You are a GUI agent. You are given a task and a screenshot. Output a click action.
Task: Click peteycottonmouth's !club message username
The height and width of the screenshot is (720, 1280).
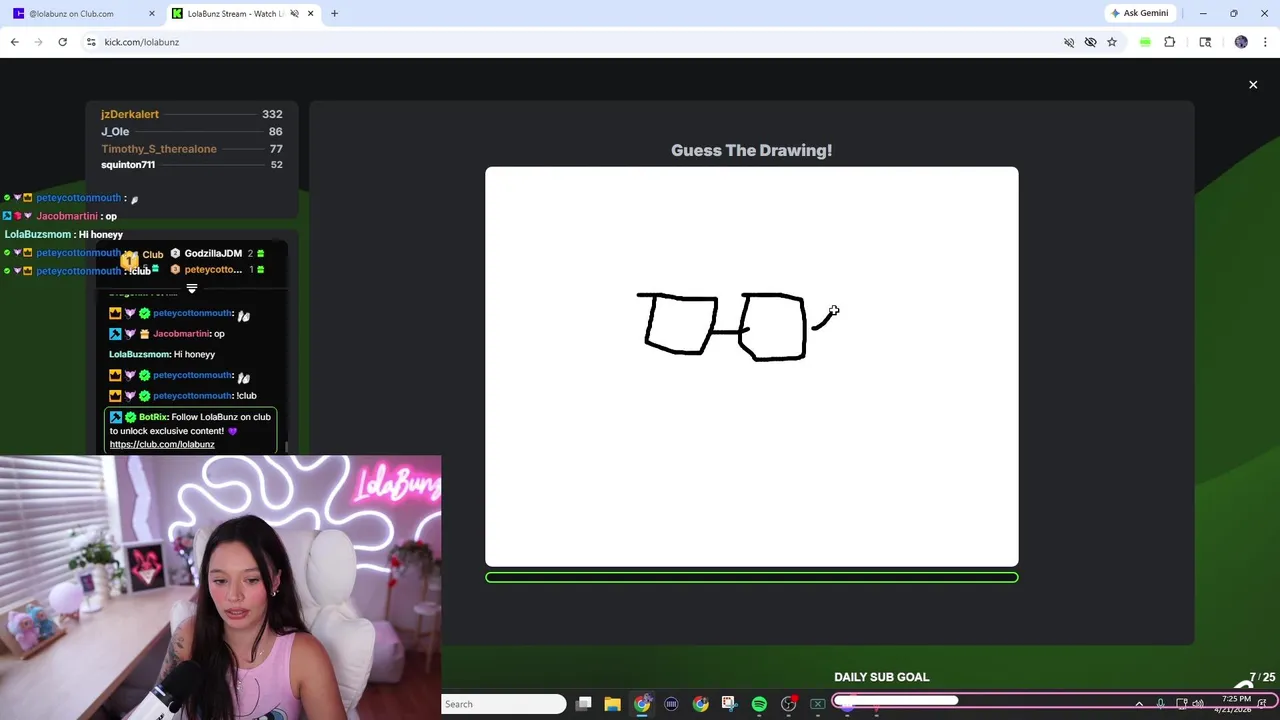(x=192, y=396)
